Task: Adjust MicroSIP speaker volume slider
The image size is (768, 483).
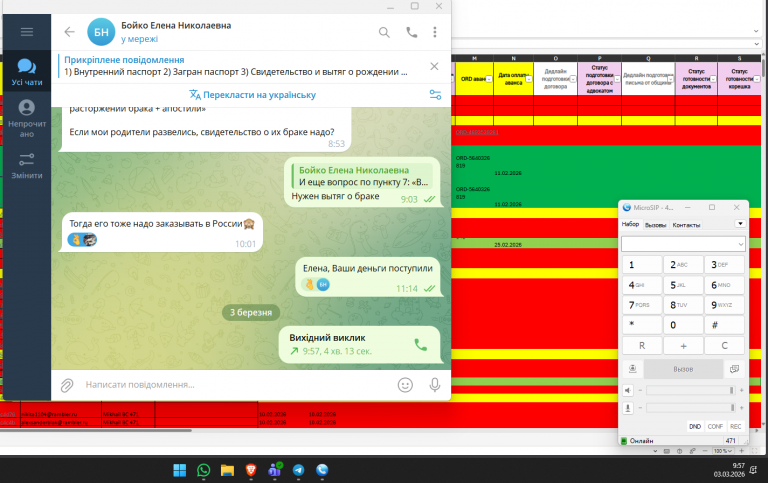Action: coord(691,390)
